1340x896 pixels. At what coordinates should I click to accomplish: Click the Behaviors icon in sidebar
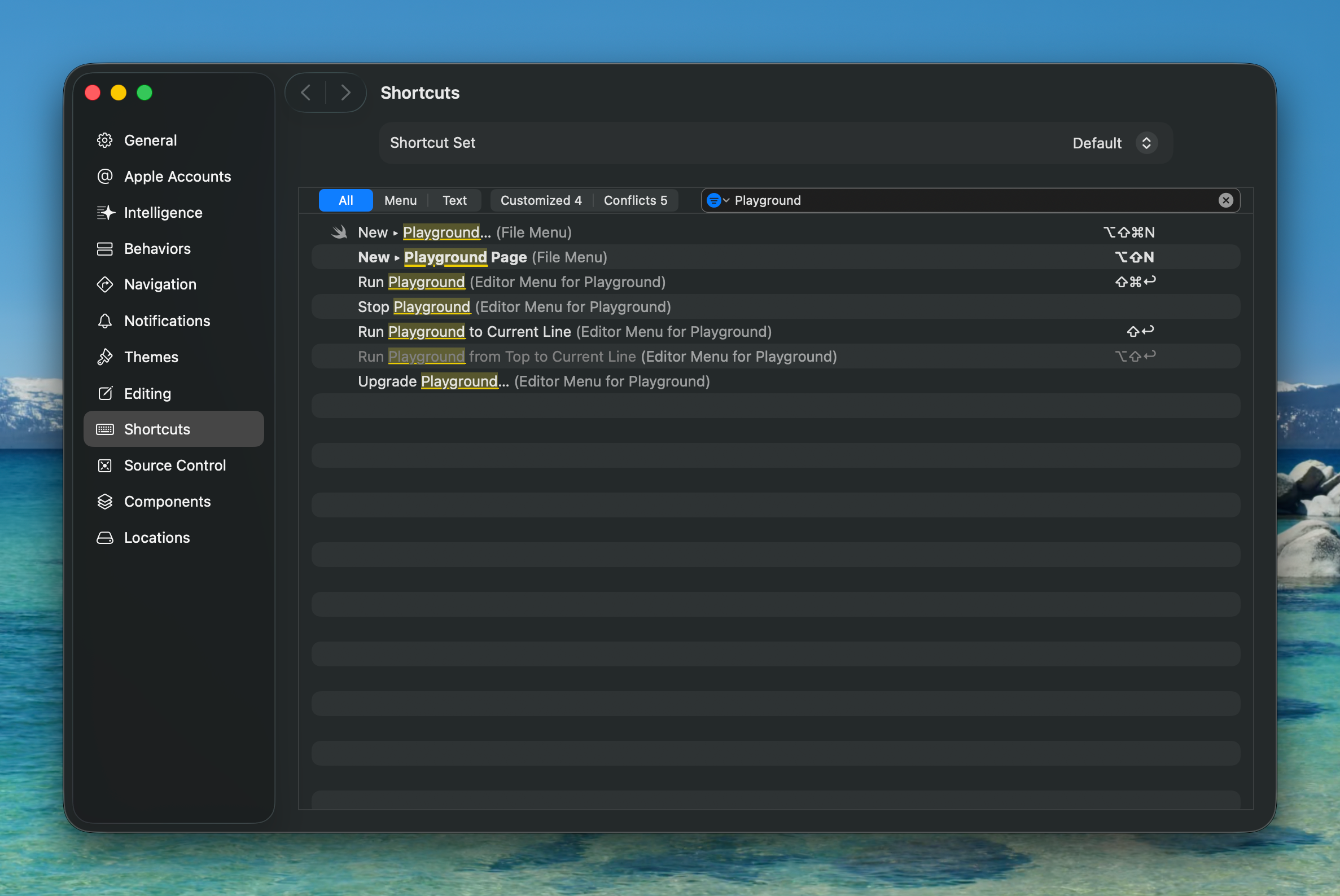[104, 249]
